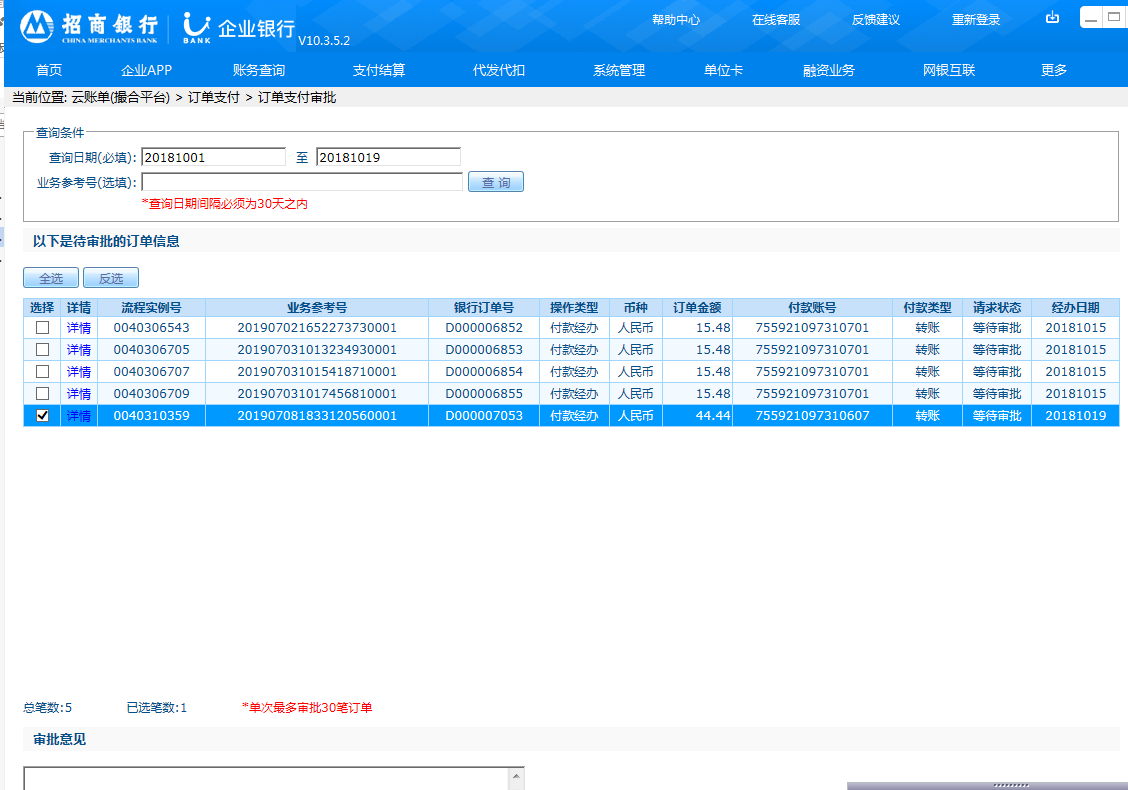The image size is (1128, 790).
Task: Click the start date field 20181001
Action: pyautogui.click(x=213, y=157)
